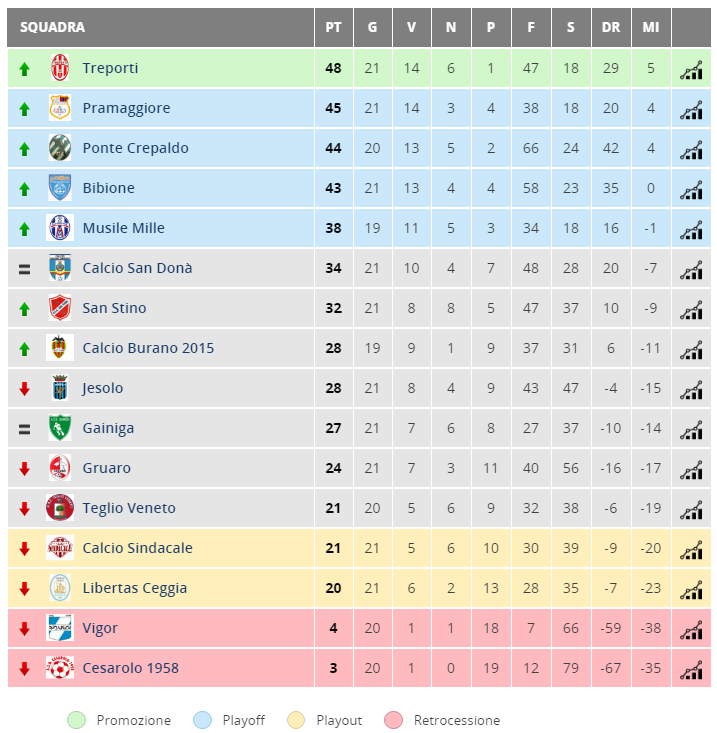The image size is (717, 733).
Task: Sort by the MI column header
Action: pos(651,27)
